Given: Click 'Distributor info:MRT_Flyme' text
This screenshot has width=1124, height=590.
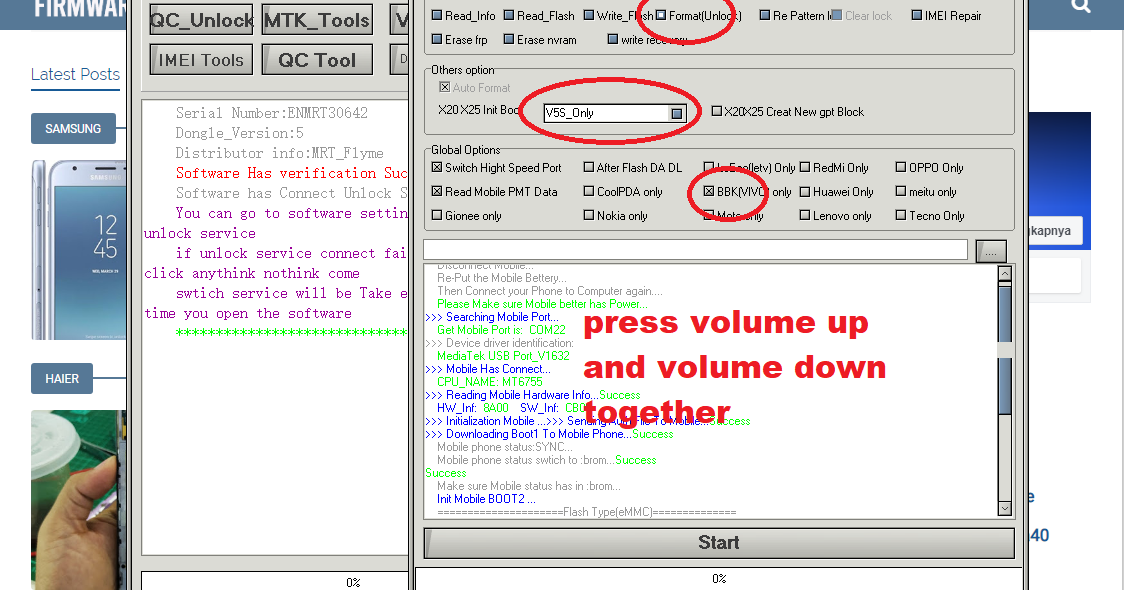Looking at the screenshot, I should pyautogui.click(x=280, y=153).
